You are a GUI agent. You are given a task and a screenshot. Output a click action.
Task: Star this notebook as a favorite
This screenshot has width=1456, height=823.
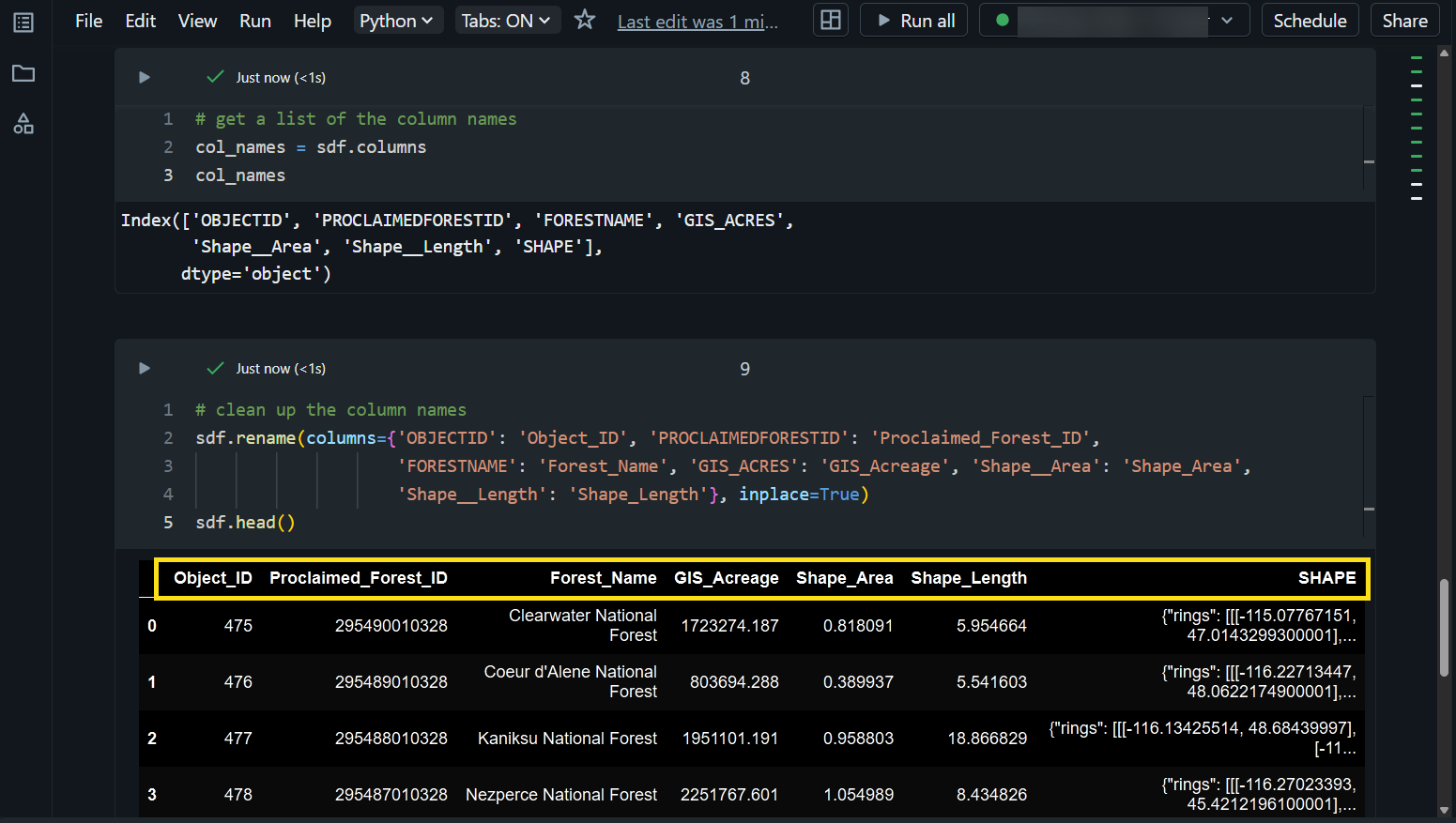click(x=585, y=20)
